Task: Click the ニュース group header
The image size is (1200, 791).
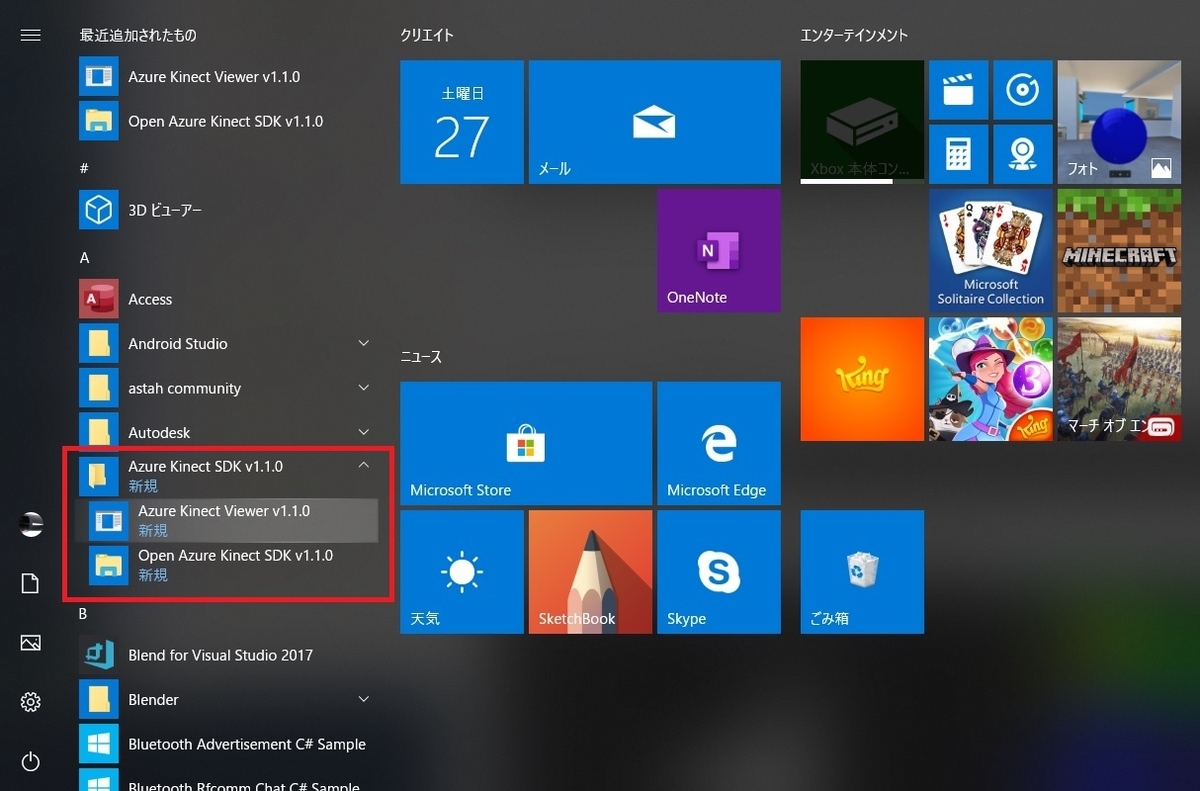Action: tap(421, 356)
